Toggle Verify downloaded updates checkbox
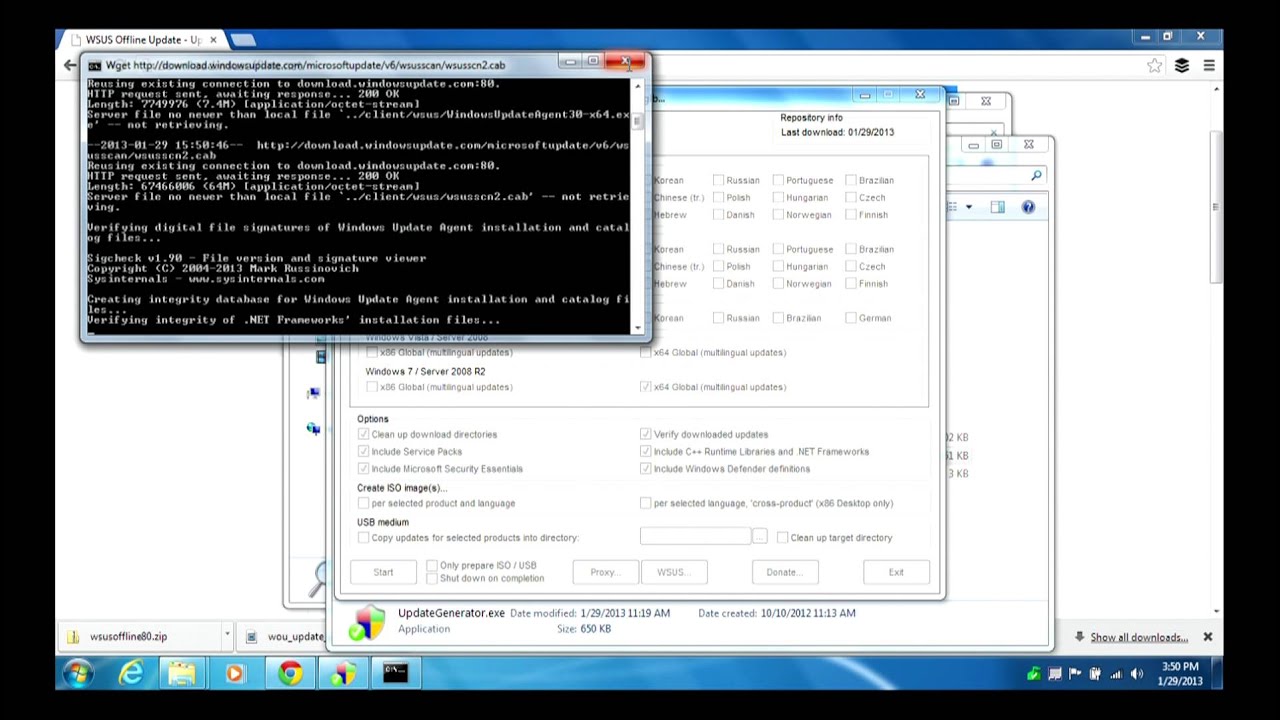Image resolution: width=1280 pixels, height=720 pixels. 645,434
